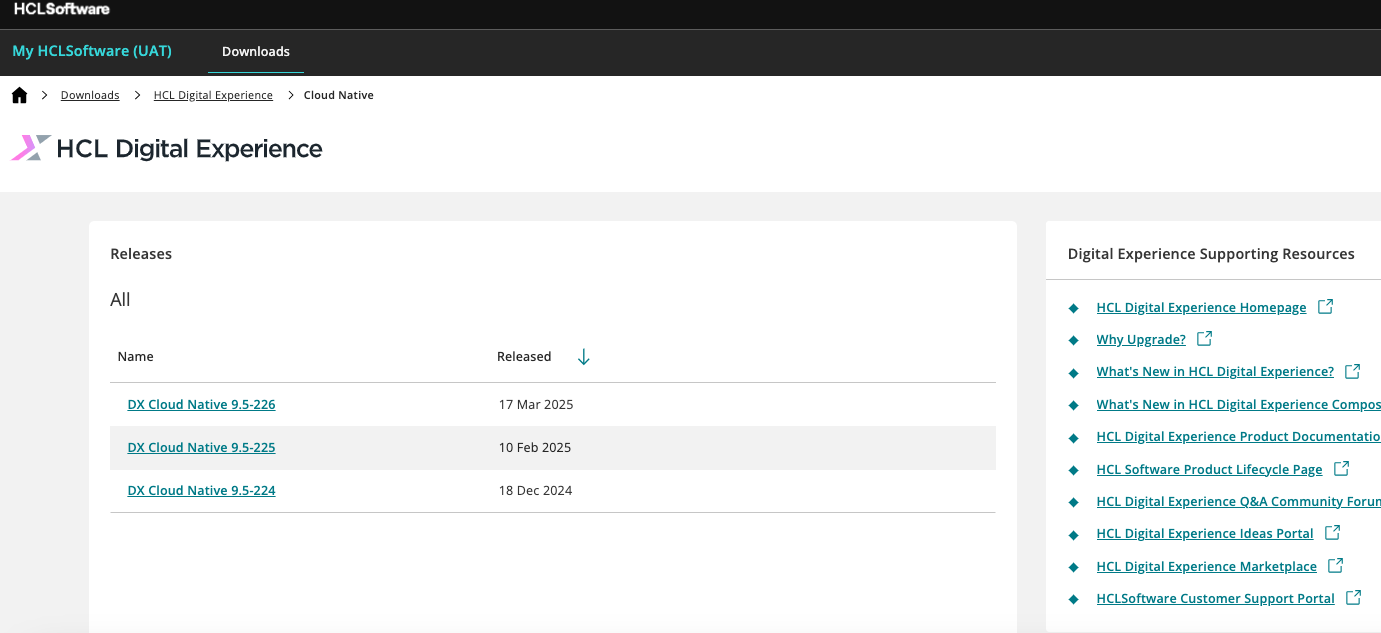The width and height of the screenshot is (1381, 633).
Task: Click external link icon next to Why Upgrade?
Action: pos(1206,338)
